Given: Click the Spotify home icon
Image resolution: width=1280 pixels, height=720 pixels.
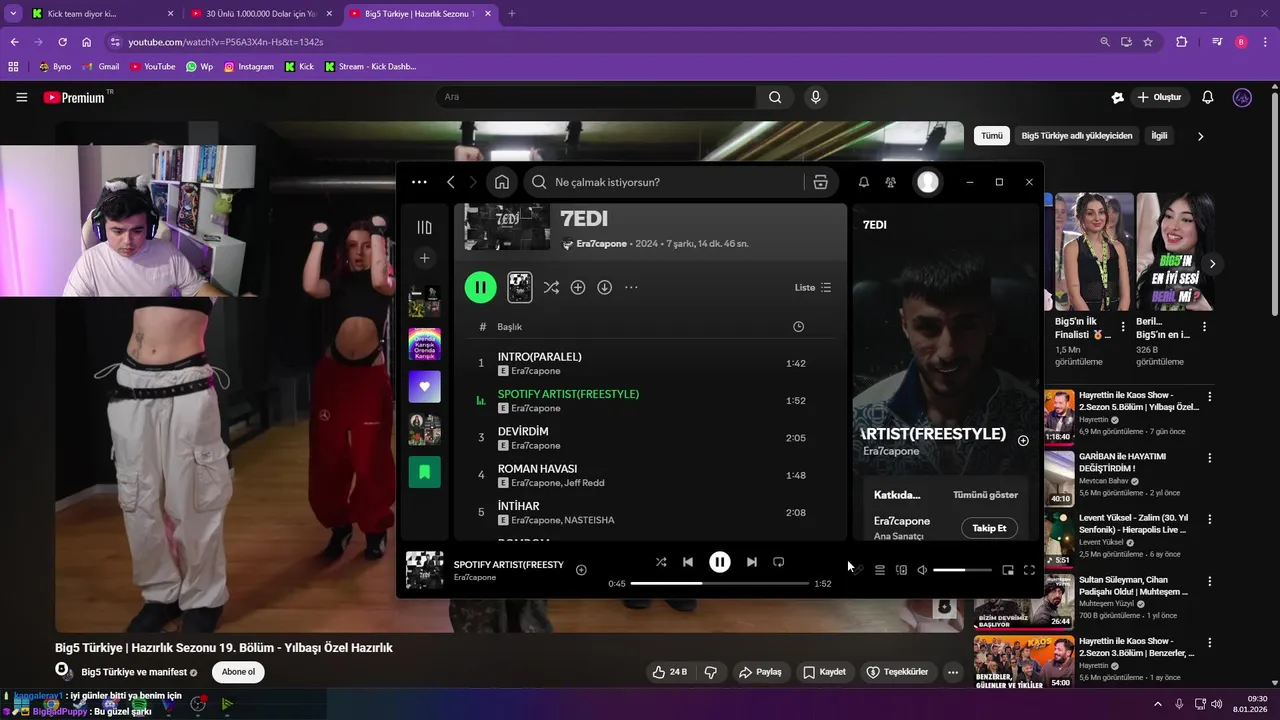Looking at the screenshot, I should click(502, 182).
